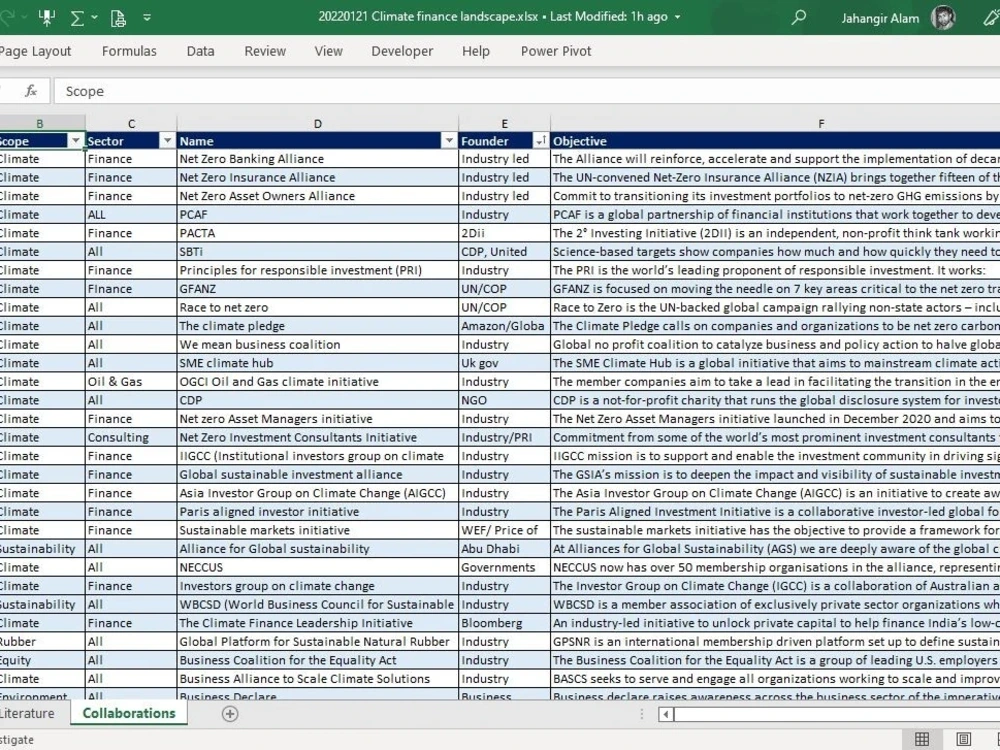Image resolution: width=1000 pixels, height=750 pixels.
Task: Switch to the Literature sheet tab
Action: (27, 713)
